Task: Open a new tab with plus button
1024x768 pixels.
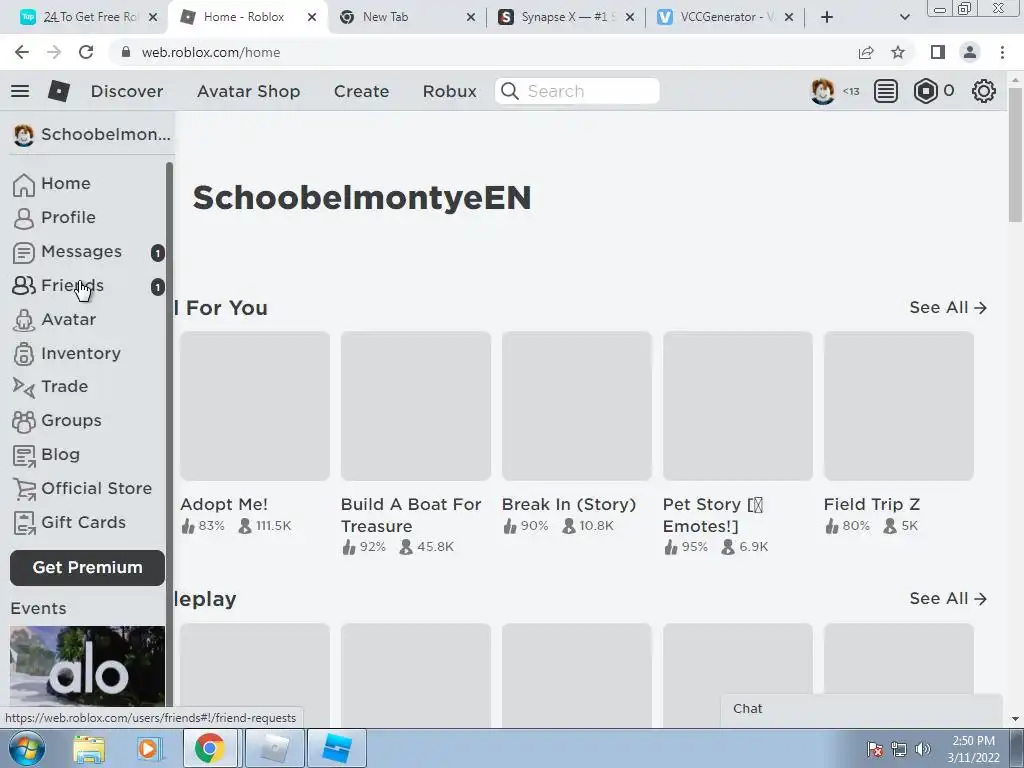Action: click(x=827, y=17)
